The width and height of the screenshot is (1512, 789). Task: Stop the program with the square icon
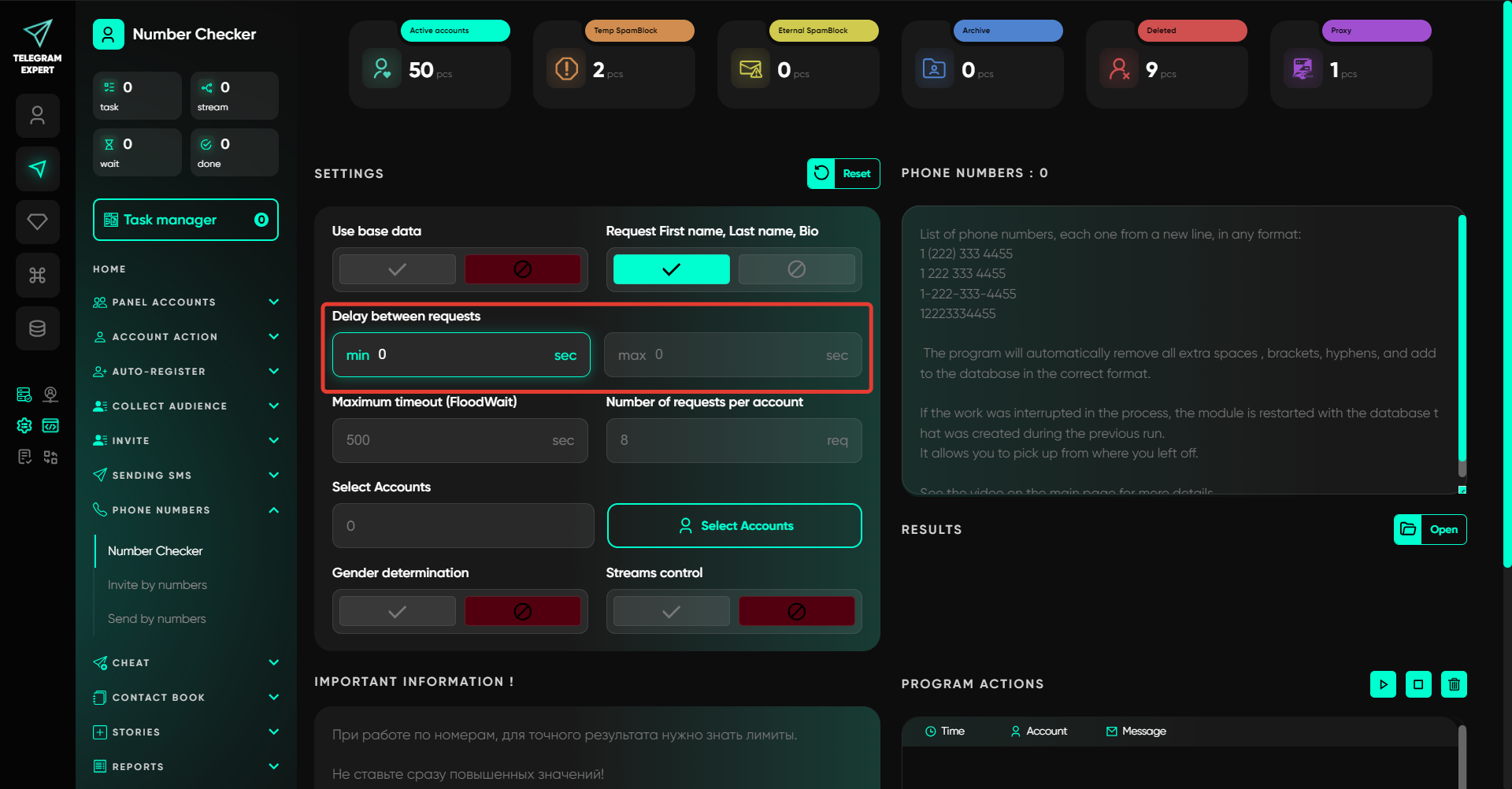[1418, 684]
